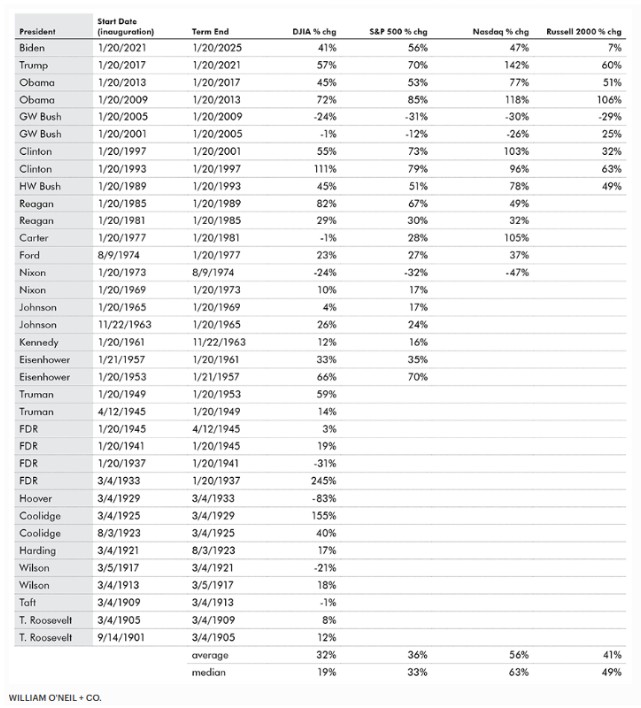Click the Kennedy president cell
This screenshot has height=708, width=641.
[x=39, y=342]
